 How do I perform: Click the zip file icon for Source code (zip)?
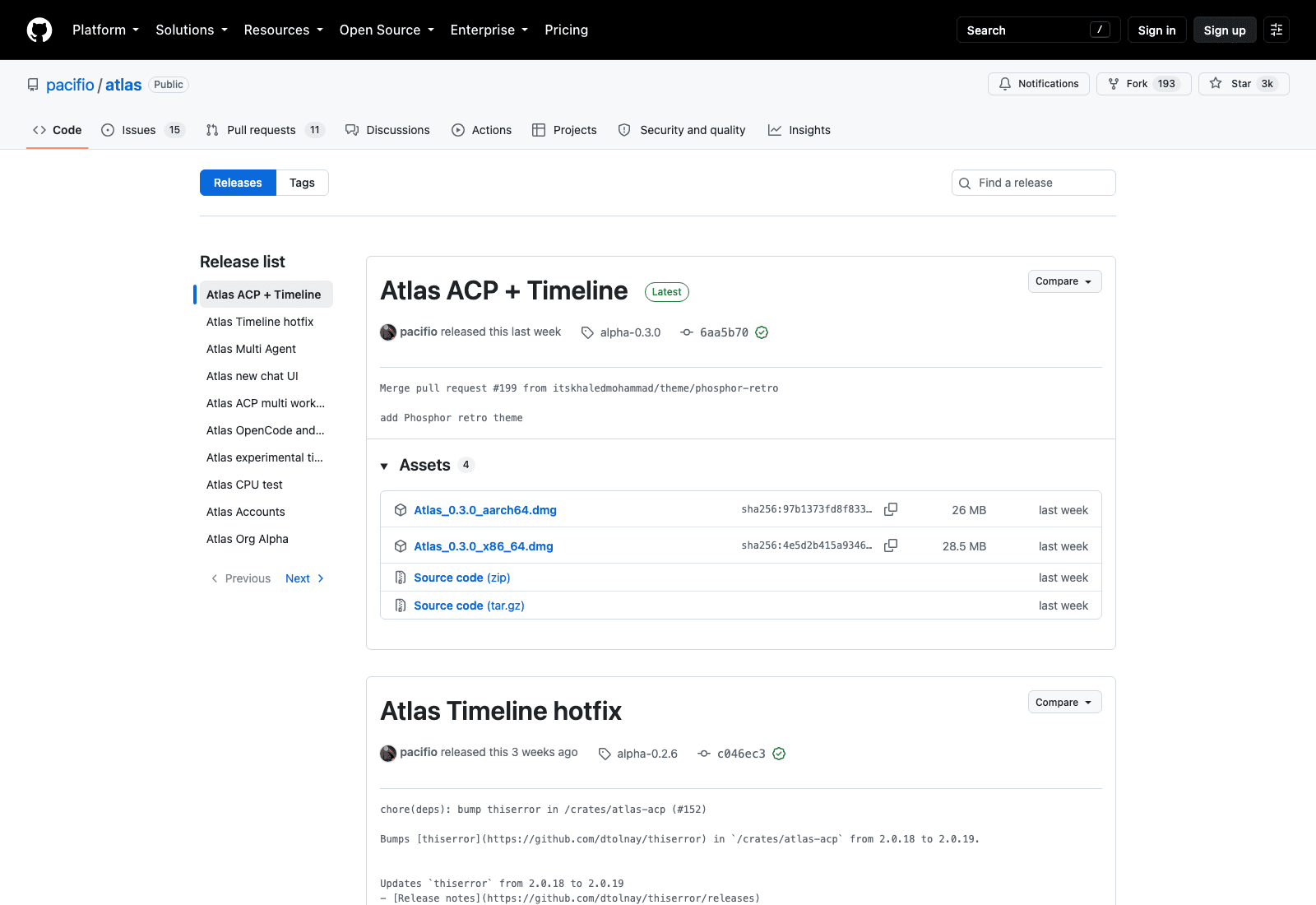coord(401,578)
